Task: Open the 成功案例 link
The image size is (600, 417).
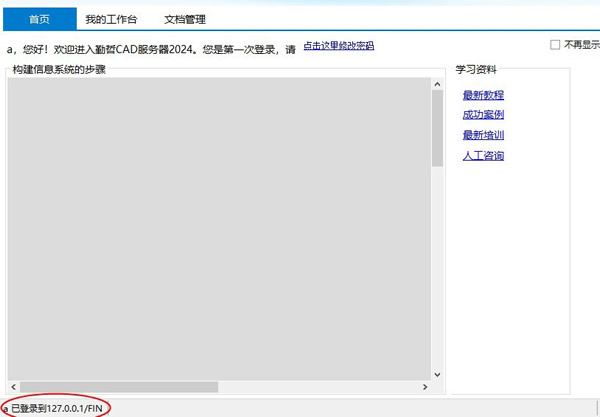Action: (483, 115)
